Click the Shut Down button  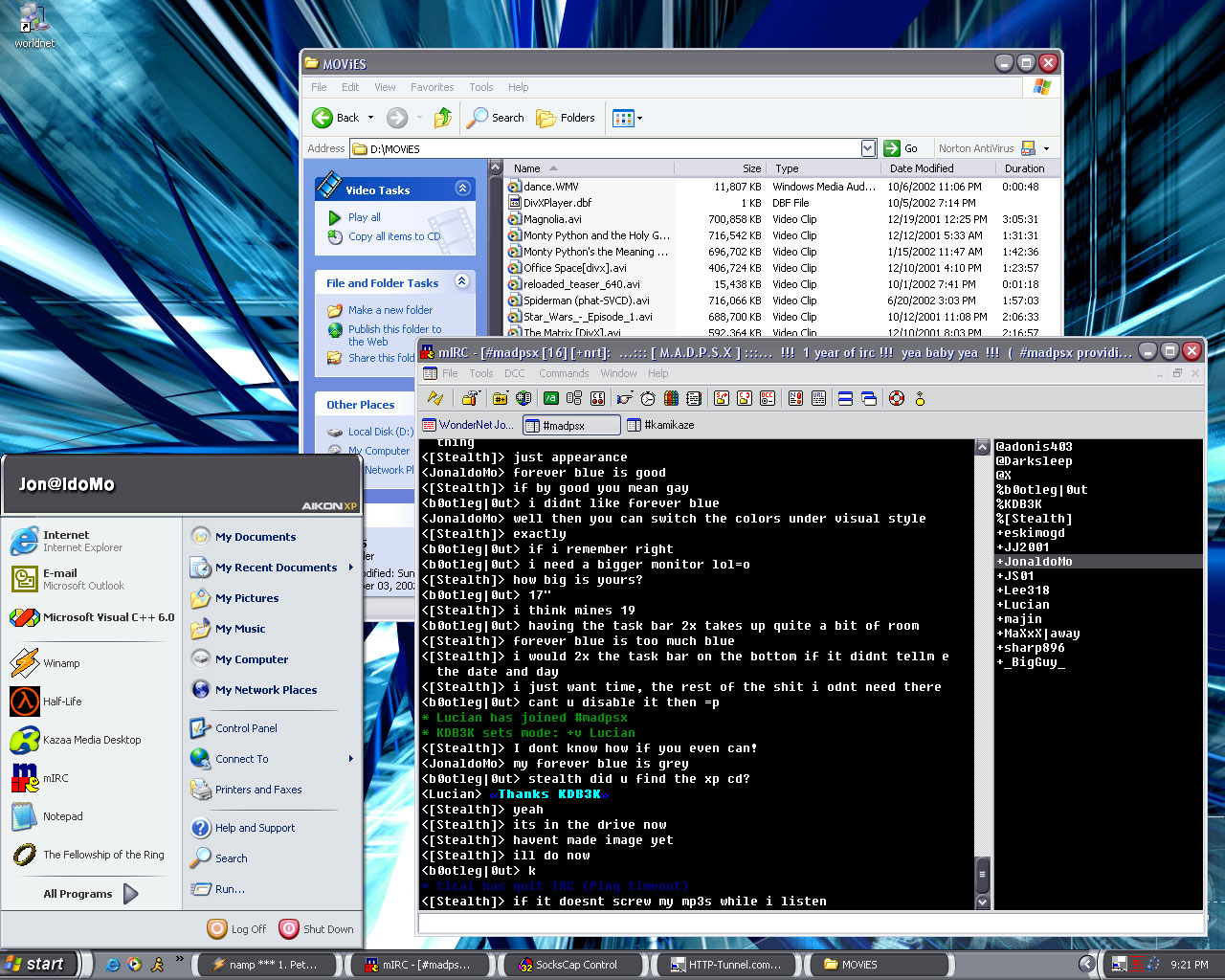pos(317,928)
